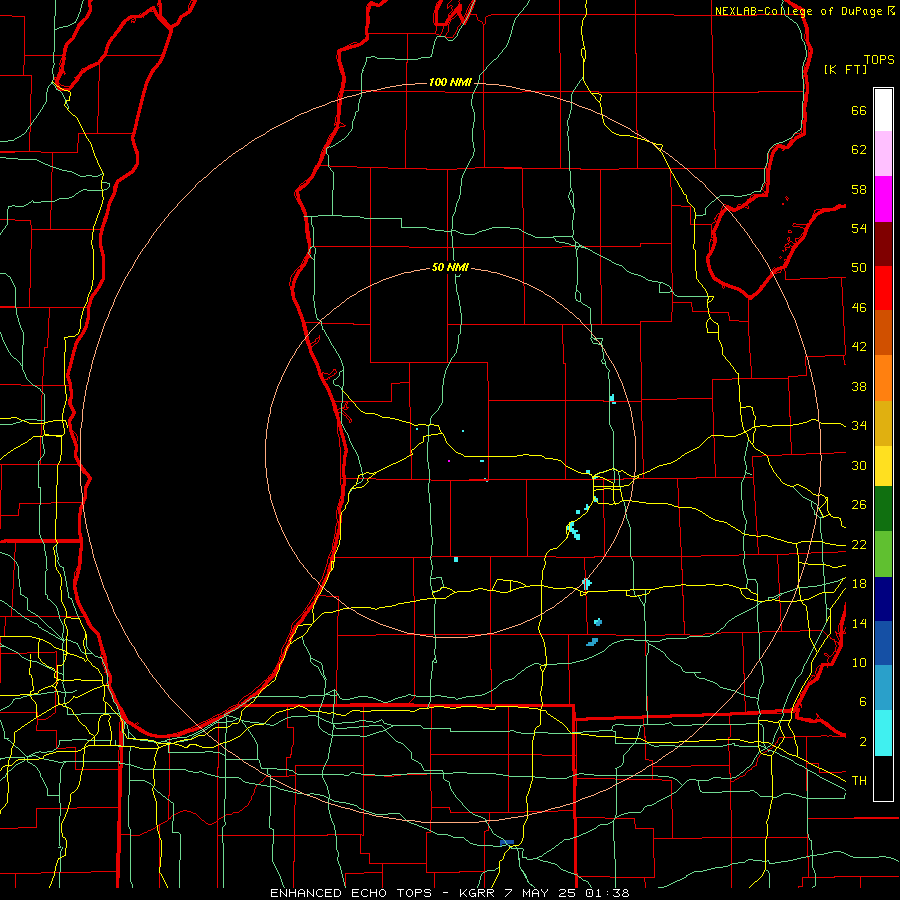Click the 62 value in the legend
The height and width of the screenshot is (900, 900).
coord(859,150)
